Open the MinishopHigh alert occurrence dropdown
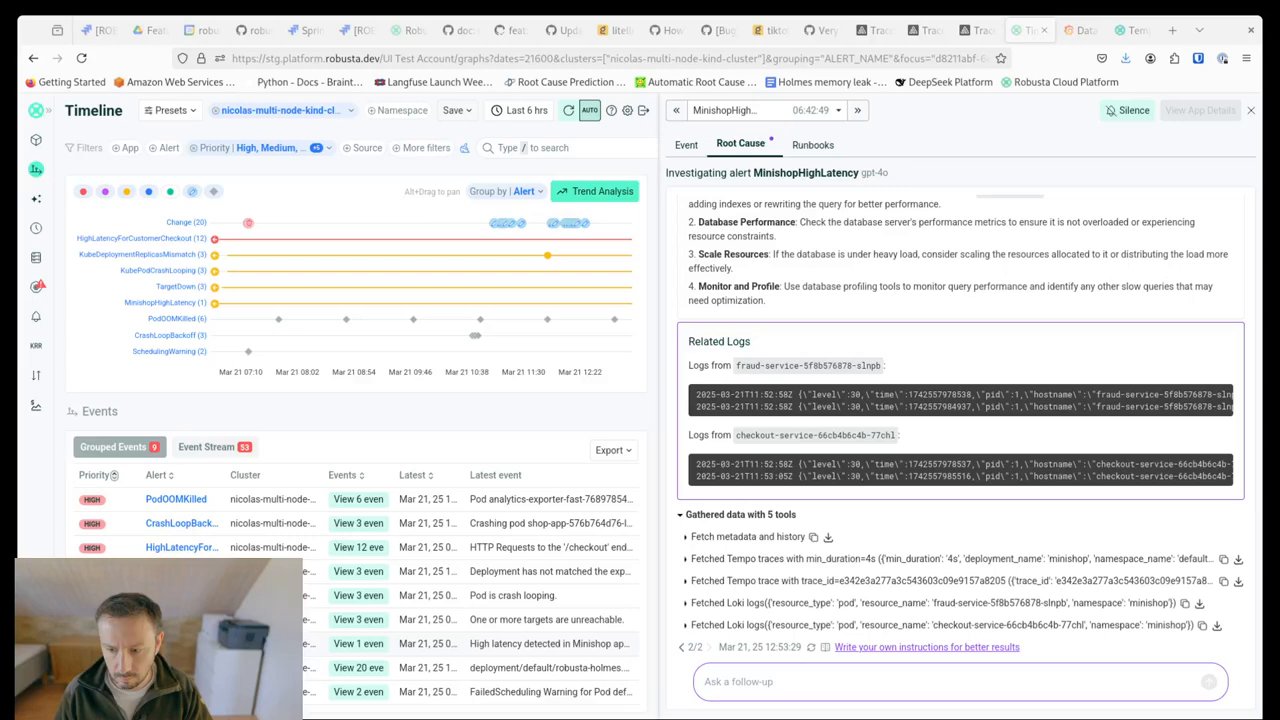The image size is (1280, 720). 767,110
